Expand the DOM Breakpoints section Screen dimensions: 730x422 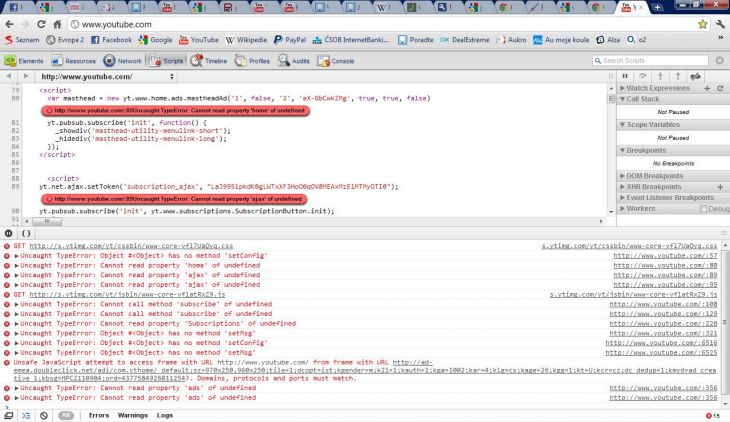pos(622,176)
